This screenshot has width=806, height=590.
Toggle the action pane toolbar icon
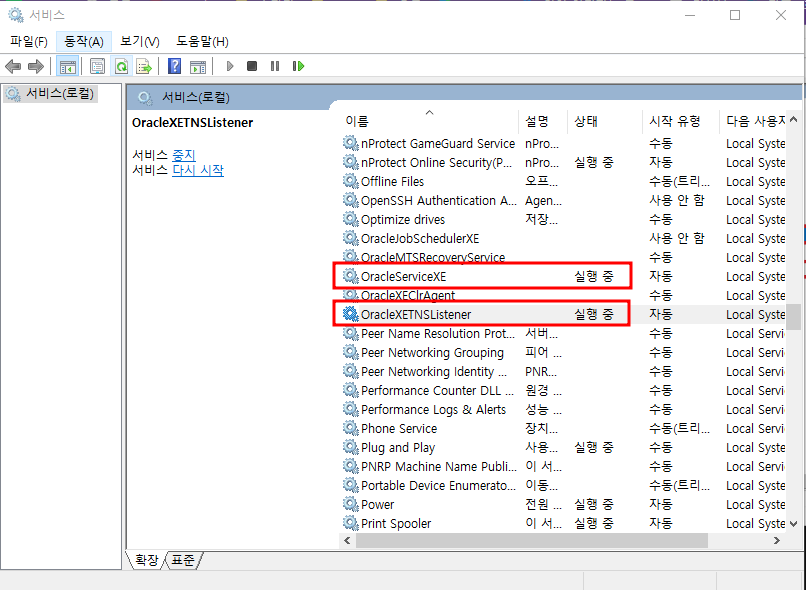198,66
